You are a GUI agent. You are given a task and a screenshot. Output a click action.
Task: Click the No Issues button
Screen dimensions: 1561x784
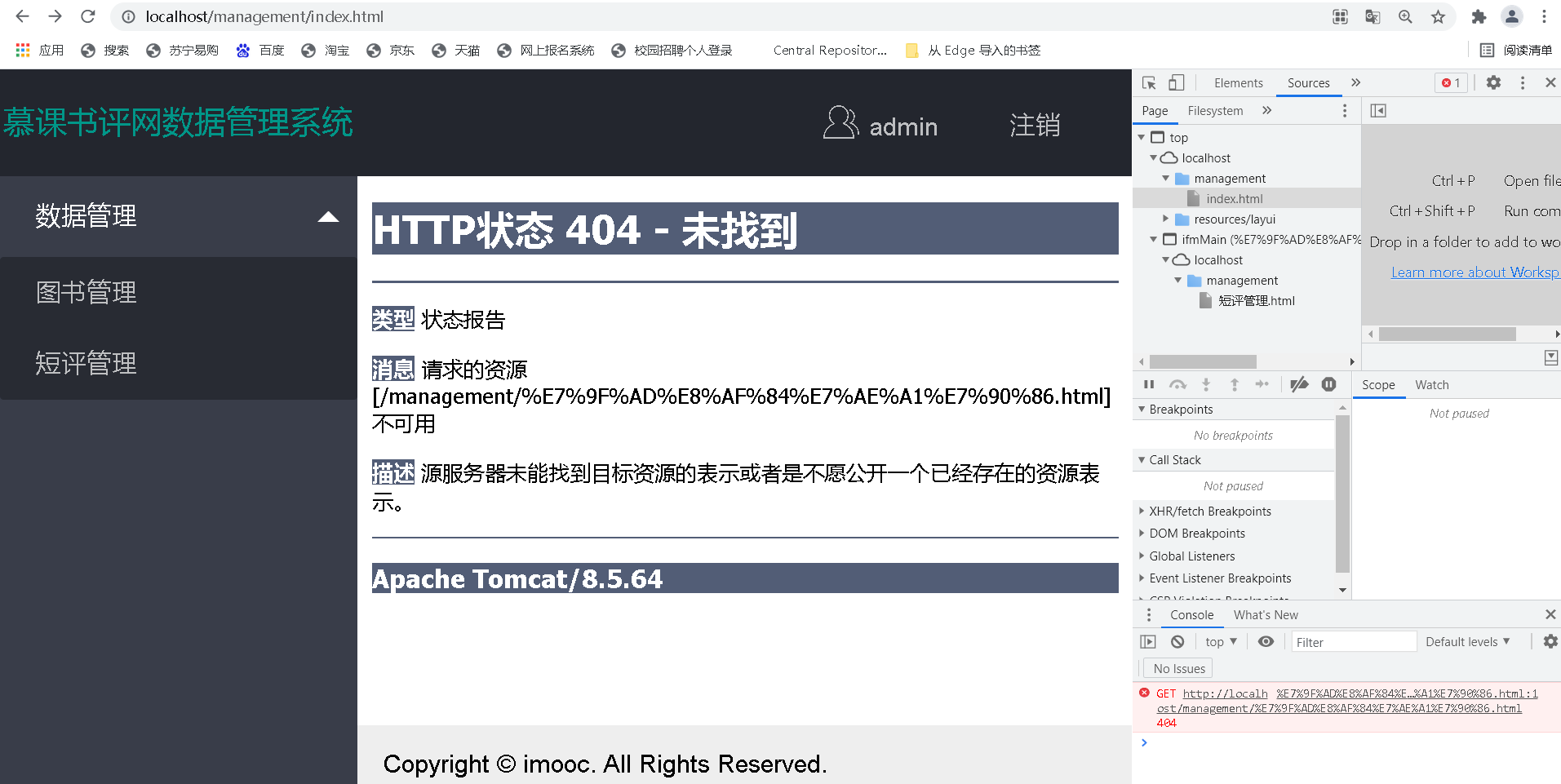pyautogui.click(x=1179, y=668)
